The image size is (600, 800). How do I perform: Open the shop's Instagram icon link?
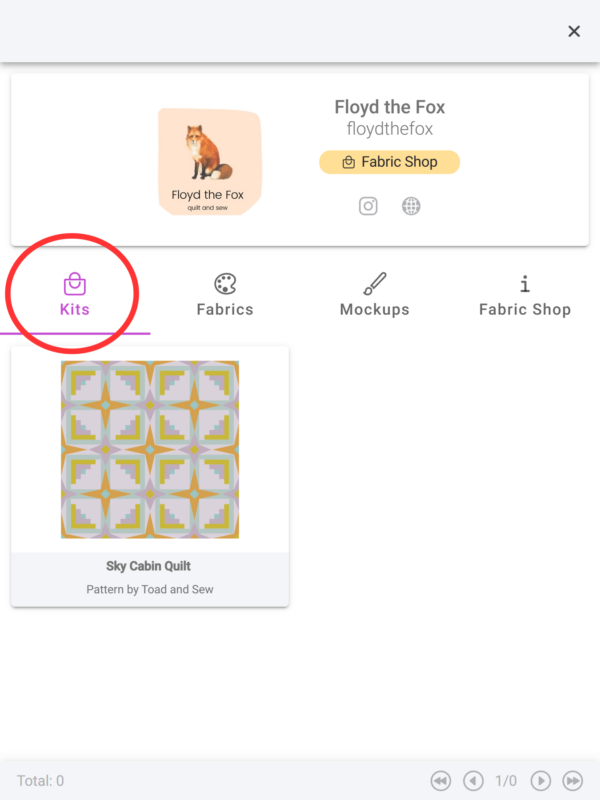[x=368, y=206]
